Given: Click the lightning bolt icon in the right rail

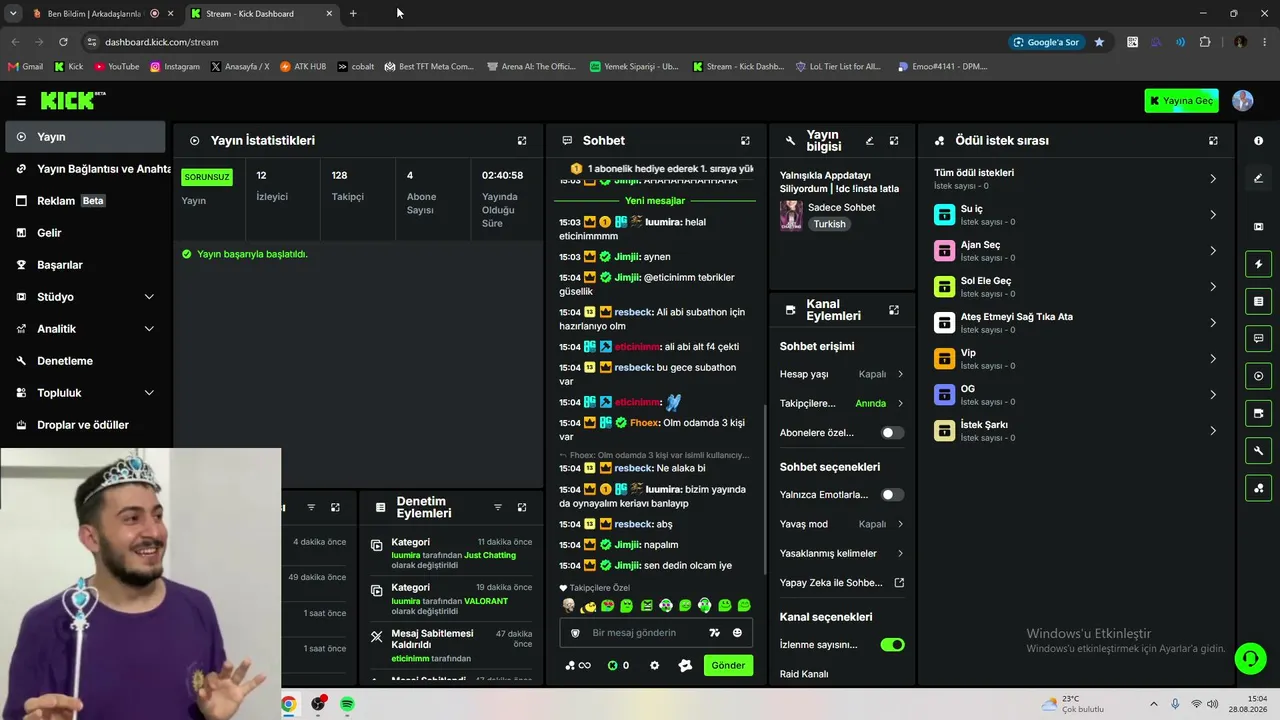Looking at the screenshot, I should pyautogui.click(x=1258, y=264).
